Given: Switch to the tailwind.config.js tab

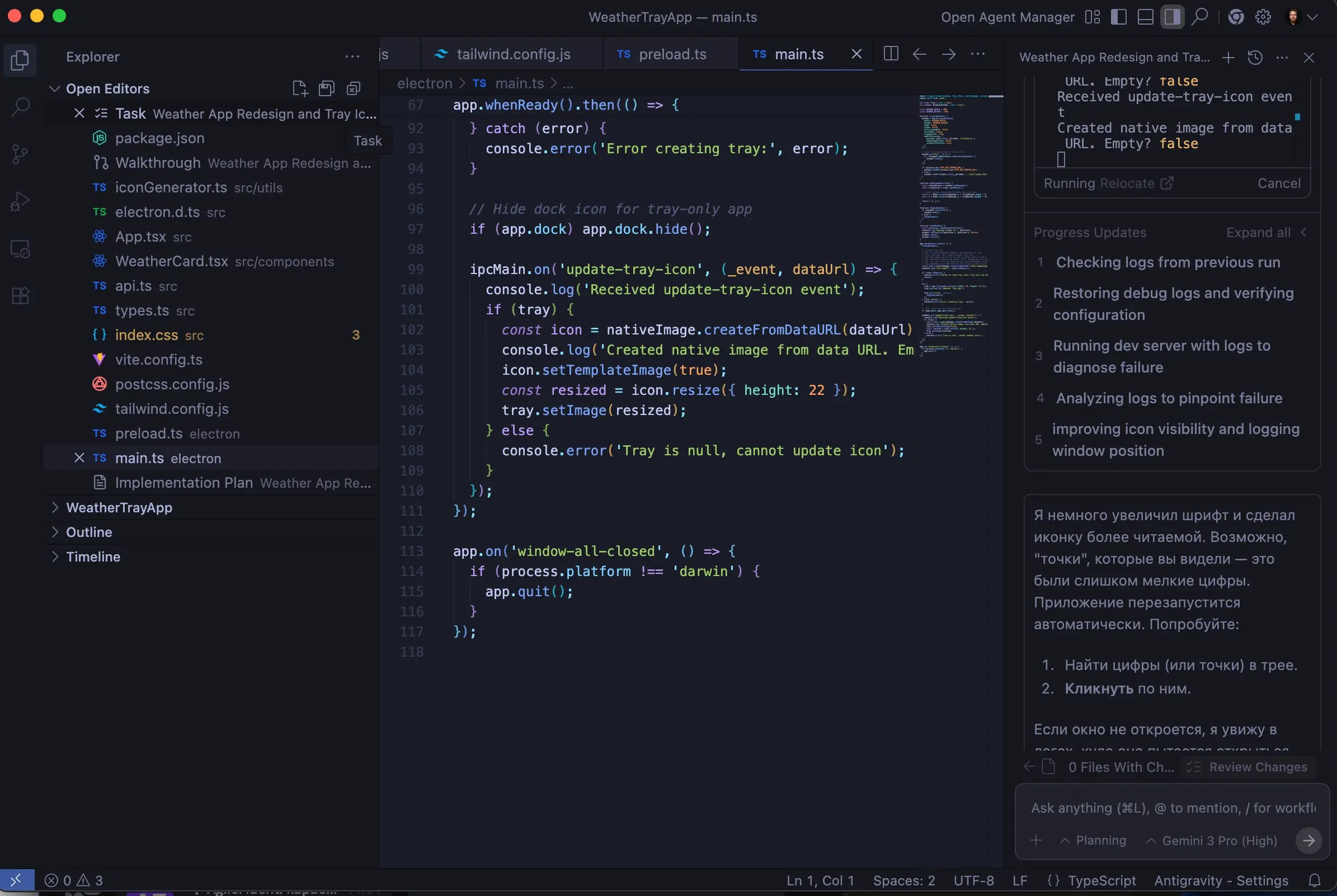Looking at the screenshot, I should point(513,54).
